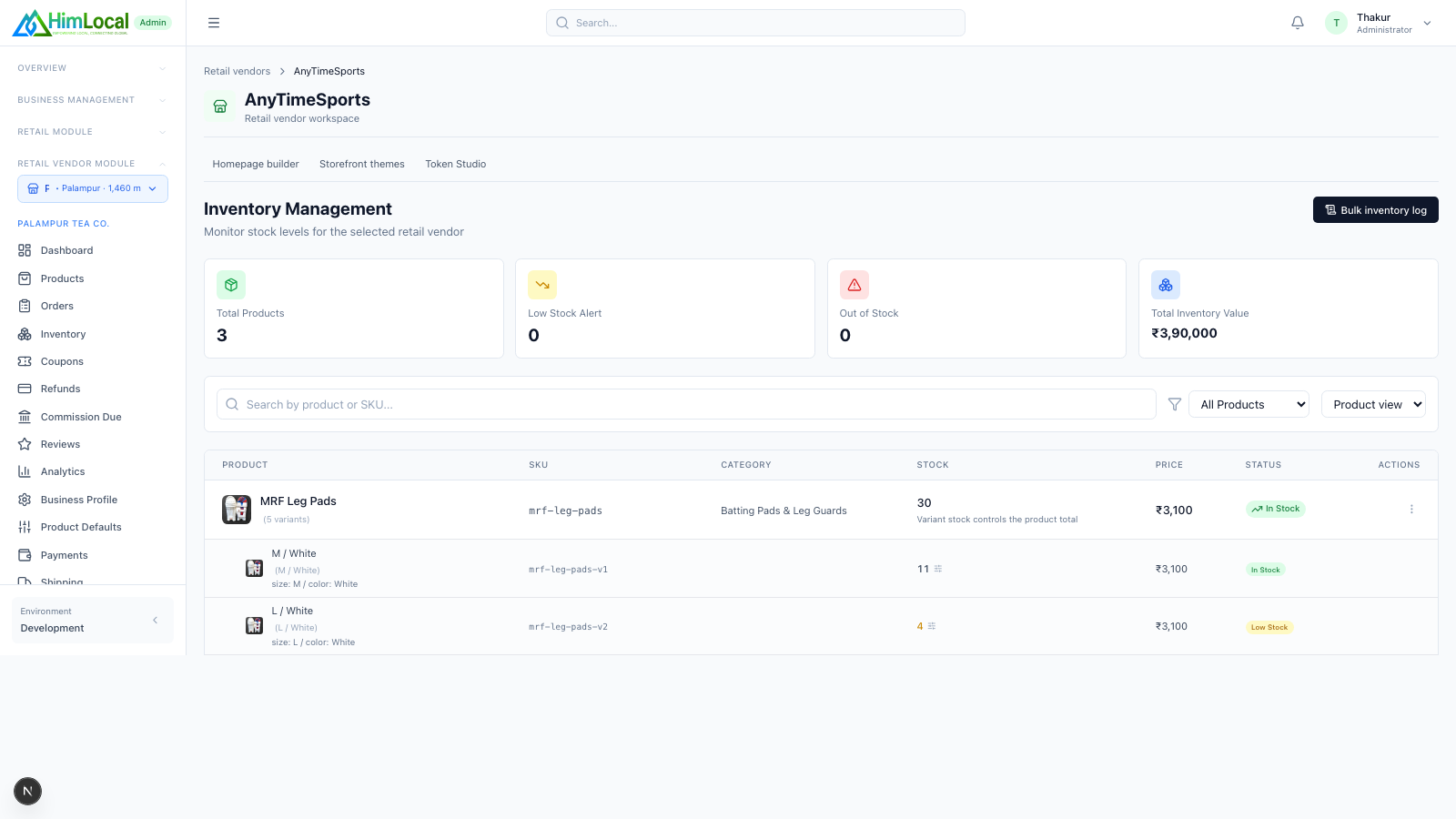Click the Product Defaults sliders icon

[x=25, y=527]
